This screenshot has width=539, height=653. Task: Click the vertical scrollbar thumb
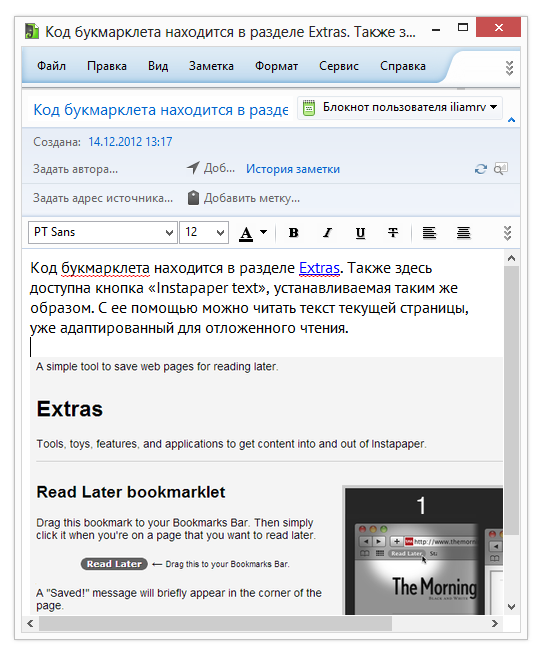[512, 401]
